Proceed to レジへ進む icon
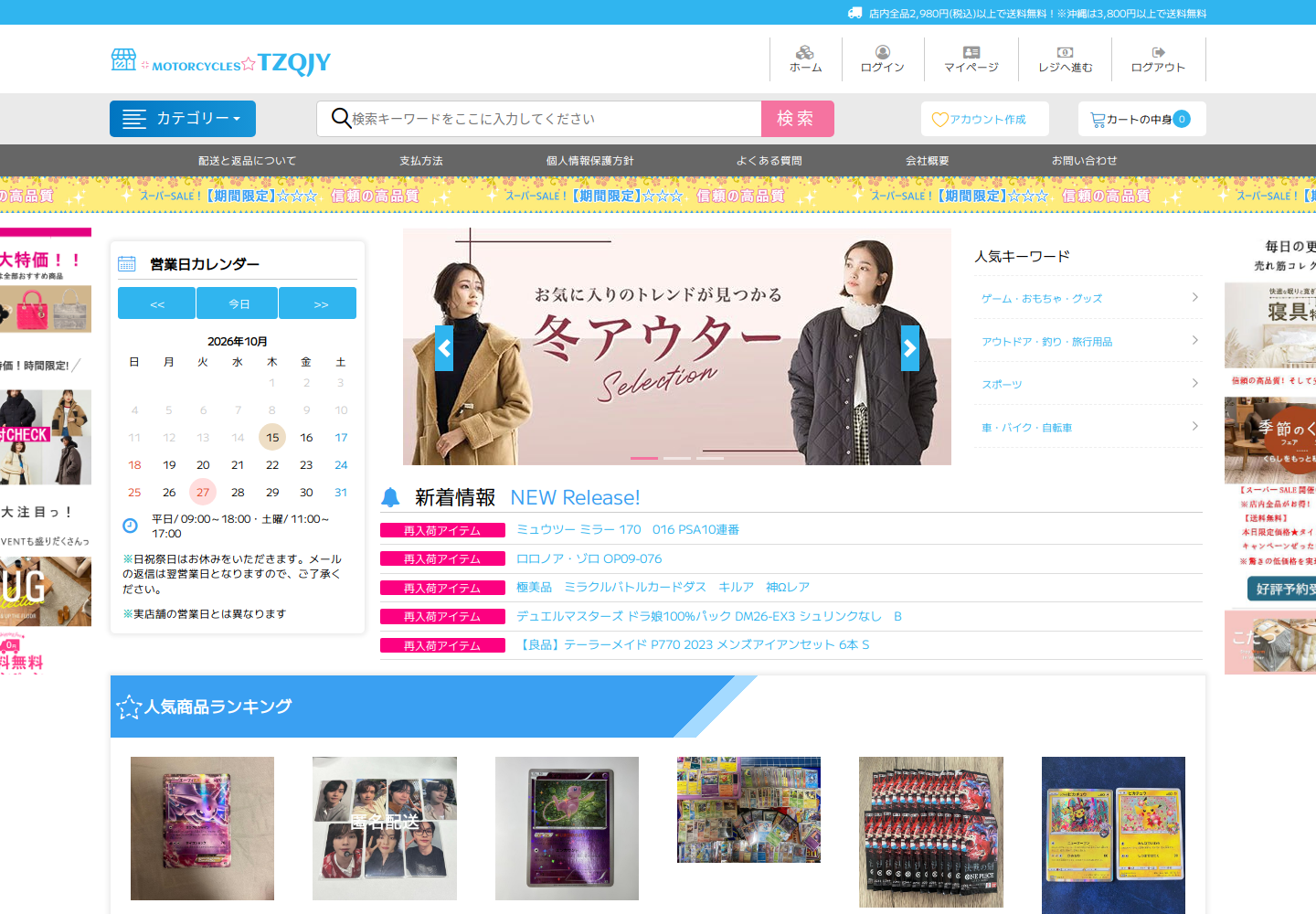 (1065, 59)
